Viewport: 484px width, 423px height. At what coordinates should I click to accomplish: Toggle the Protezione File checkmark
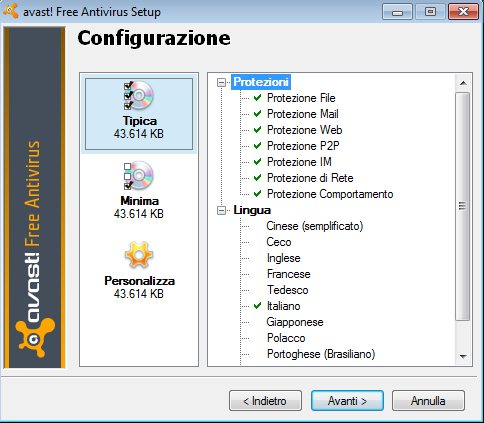257,98
